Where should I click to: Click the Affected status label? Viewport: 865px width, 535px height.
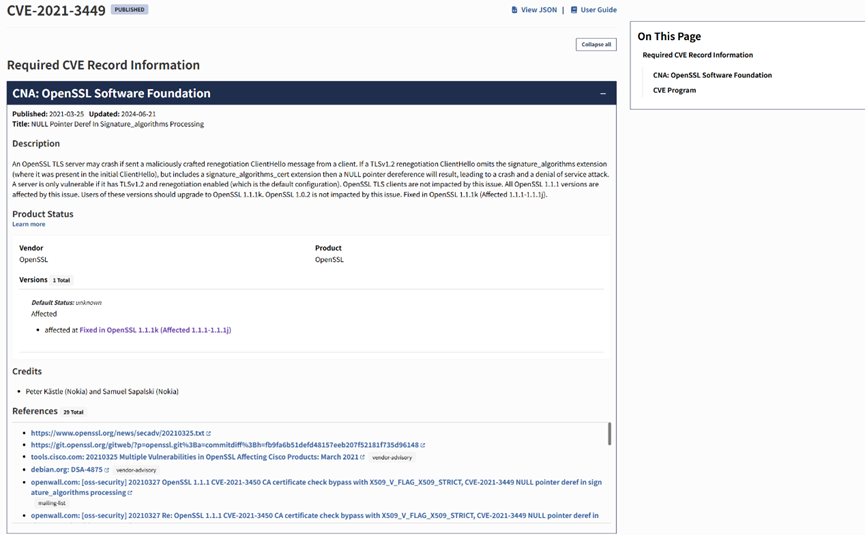pyautogui.click(x=44, y=314)
